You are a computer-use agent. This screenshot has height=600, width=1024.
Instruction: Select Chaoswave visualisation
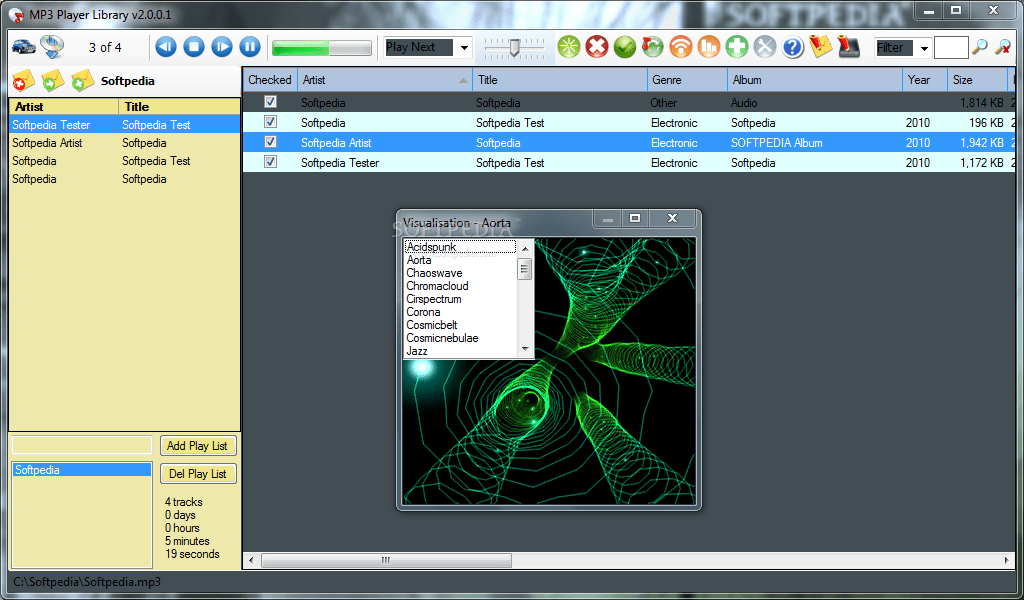point(460,273)
